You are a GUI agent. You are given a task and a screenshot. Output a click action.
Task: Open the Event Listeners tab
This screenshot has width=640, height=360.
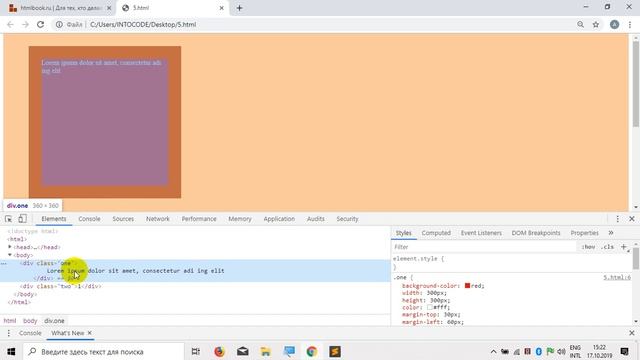[481, 233]
